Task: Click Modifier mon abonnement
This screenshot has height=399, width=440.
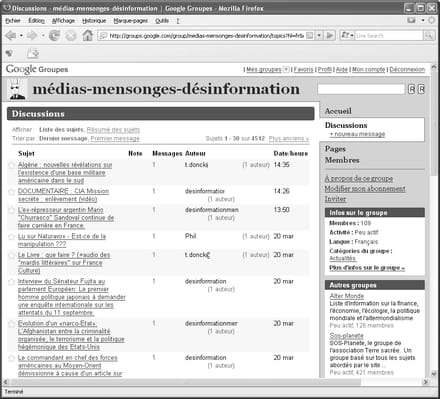Action: (365, 189)
